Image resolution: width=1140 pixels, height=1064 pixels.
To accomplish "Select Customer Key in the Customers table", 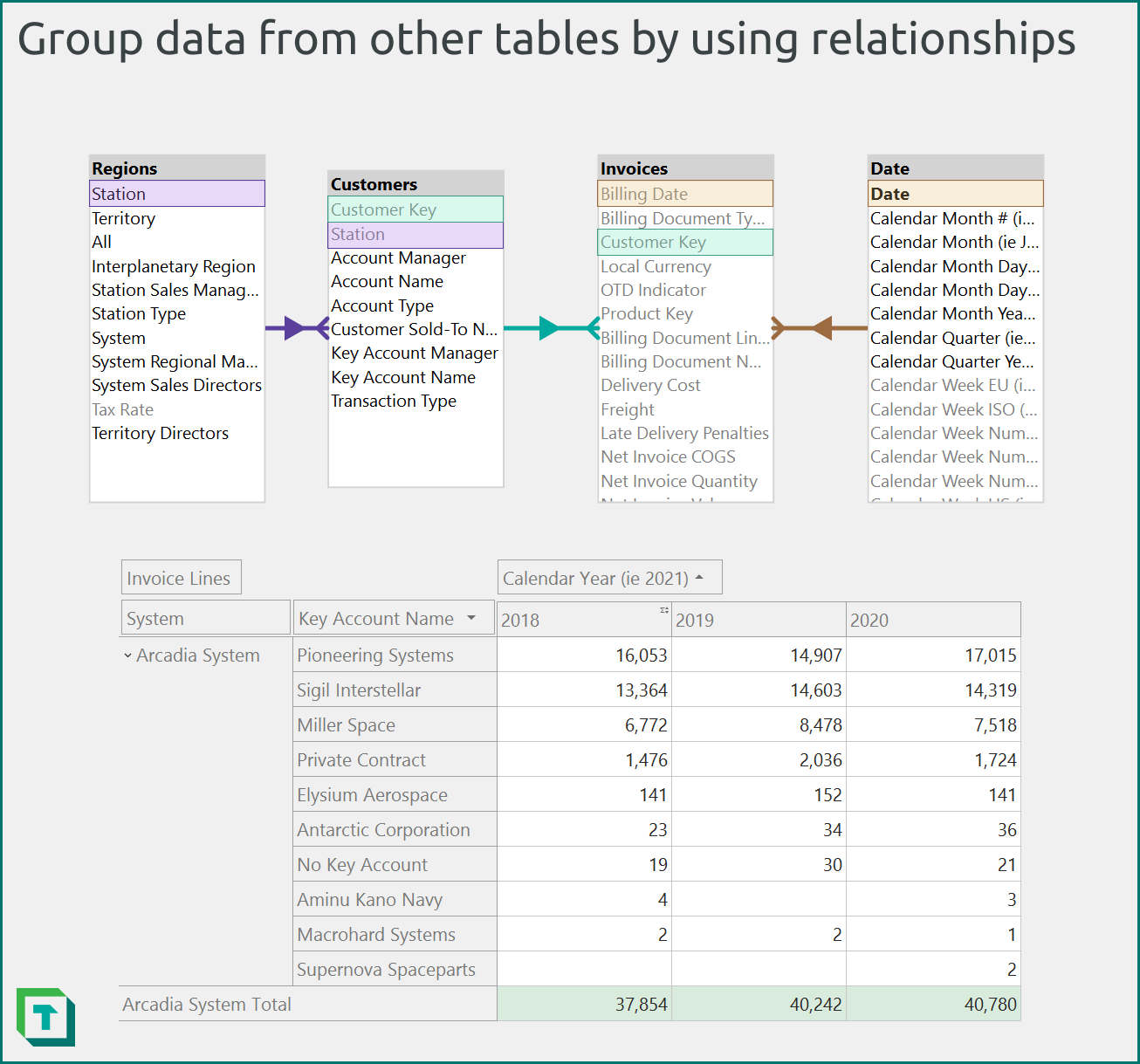I will point(415,209).
